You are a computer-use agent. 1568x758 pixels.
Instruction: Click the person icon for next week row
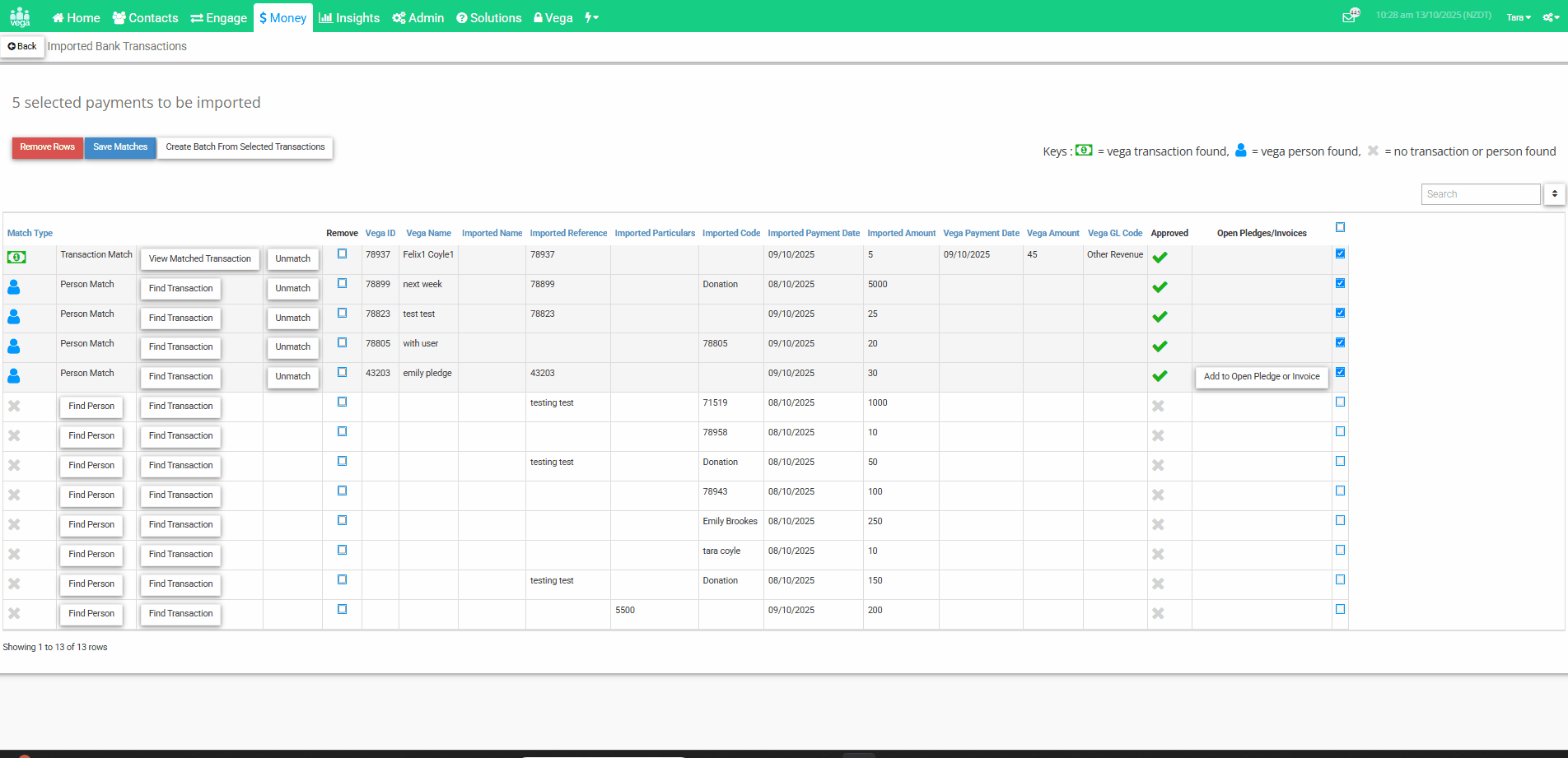[x=14, y=287]
